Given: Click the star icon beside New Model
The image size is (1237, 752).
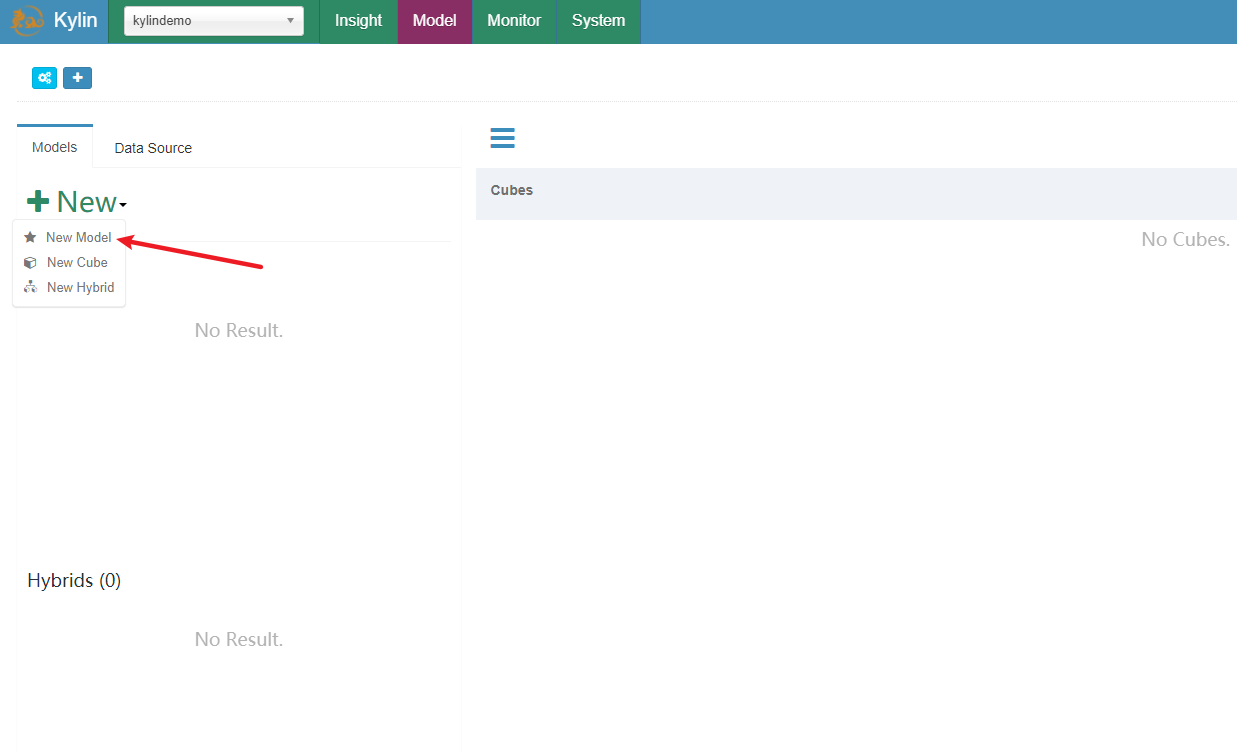Looking at the screenshot, I should (30, 238).
